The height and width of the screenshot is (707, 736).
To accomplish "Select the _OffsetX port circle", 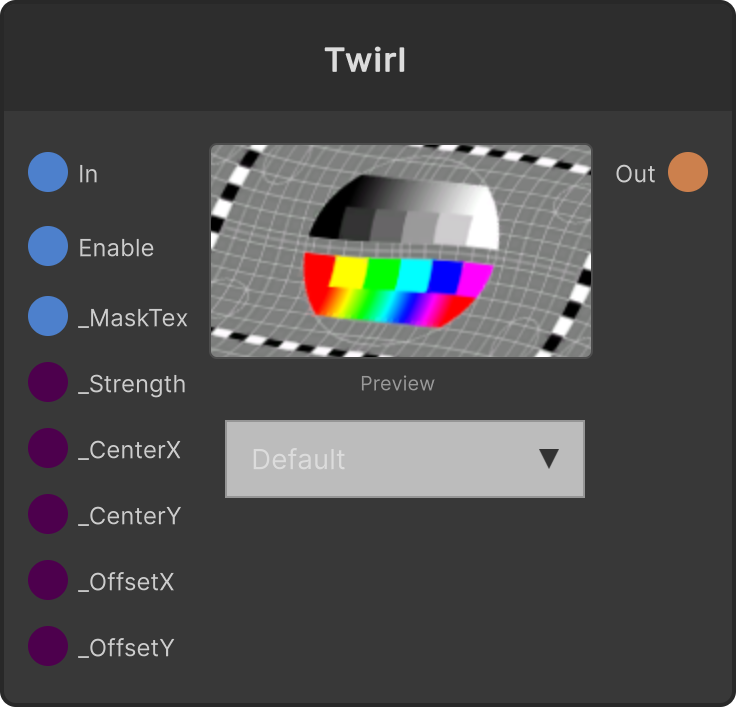I will point(48,580).
